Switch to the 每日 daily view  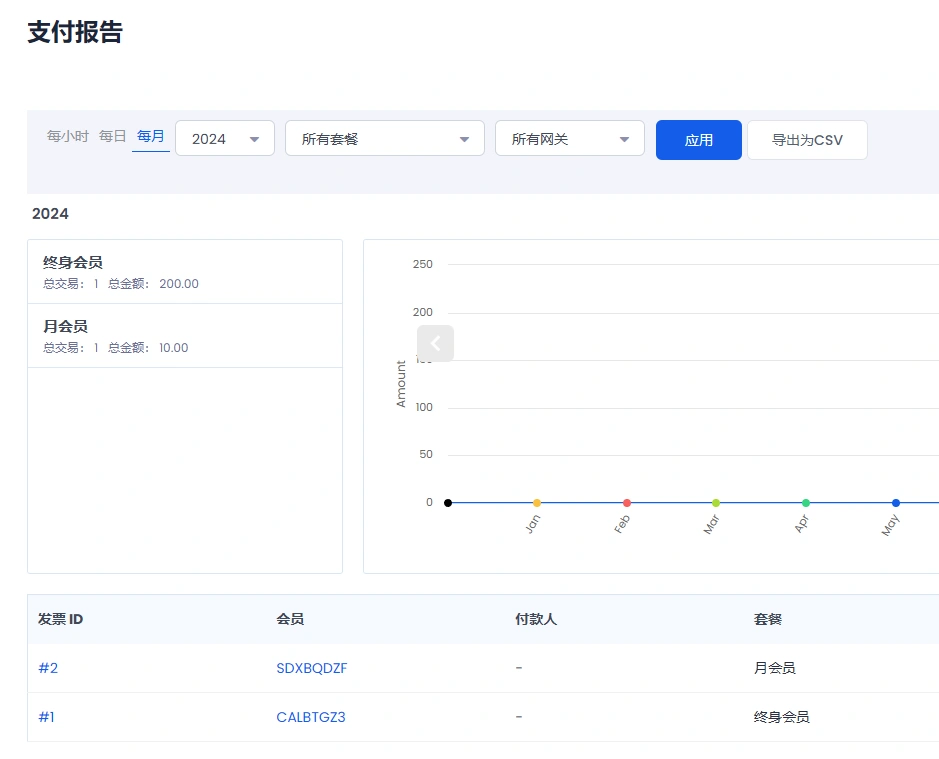pos(113,136)
